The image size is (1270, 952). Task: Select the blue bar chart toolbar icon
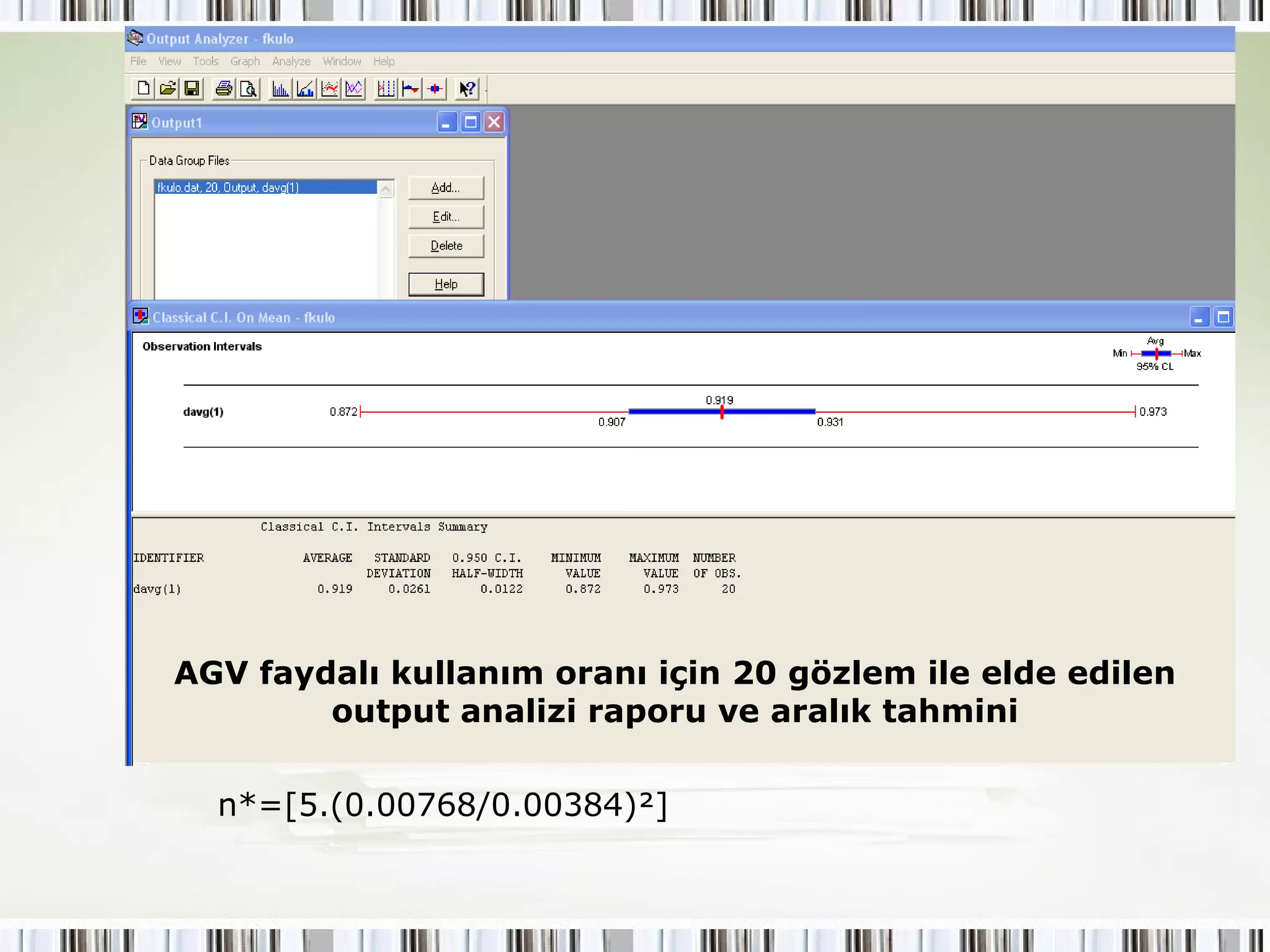[x=280, y=89]
